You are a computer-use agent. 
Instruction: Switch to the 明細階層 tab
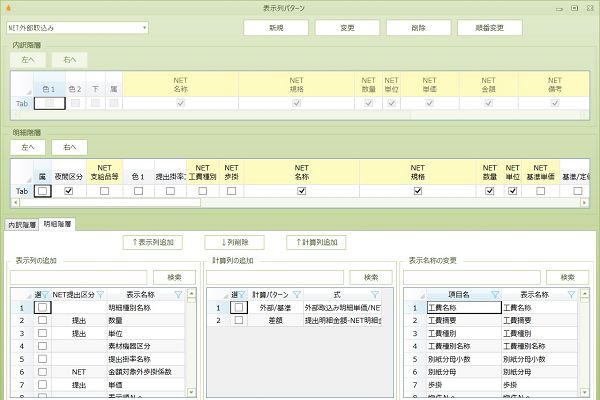57,224
